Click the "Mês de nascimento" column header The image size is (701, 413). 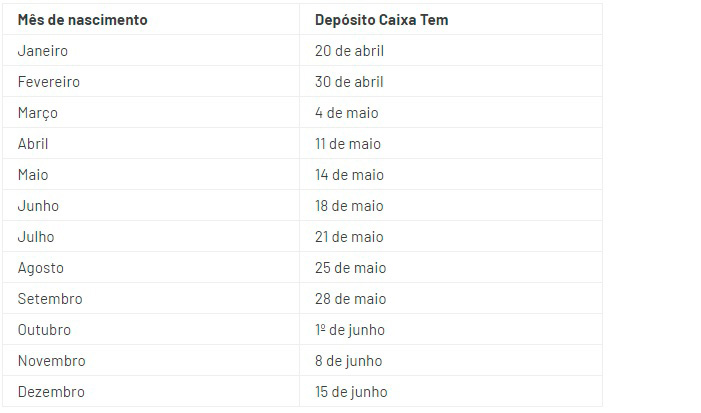point(151,20)
